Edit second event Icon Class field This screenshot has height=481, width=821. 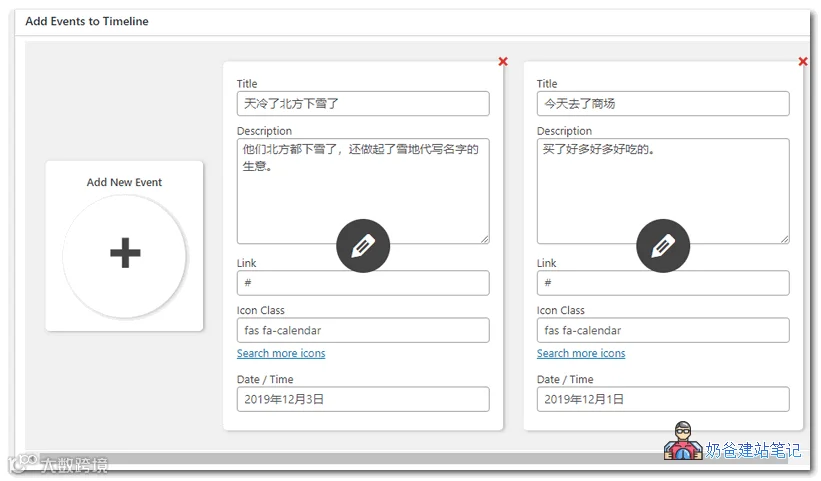[x=663, y=330]
